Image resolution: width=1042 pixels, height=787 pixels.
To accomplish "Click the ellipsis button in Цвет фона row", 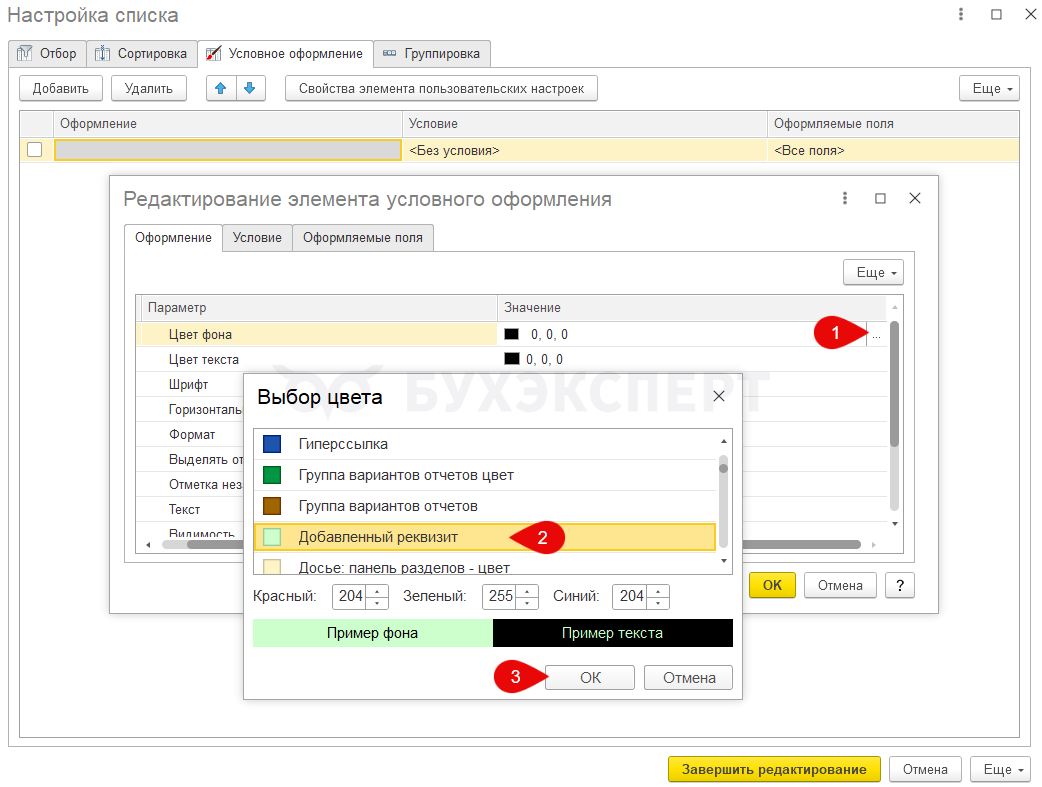I will click(876, 336).
